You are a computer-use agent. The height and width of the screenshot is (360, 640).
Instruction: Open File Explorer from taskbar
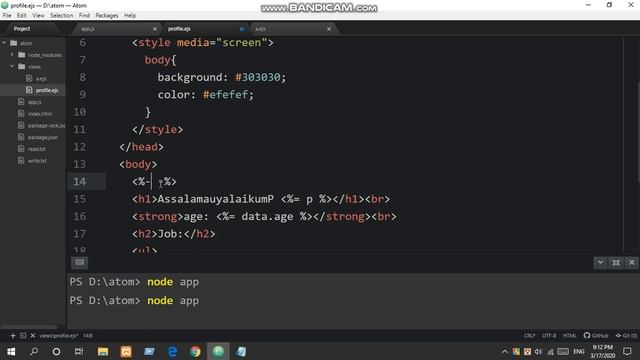(103, 351)
